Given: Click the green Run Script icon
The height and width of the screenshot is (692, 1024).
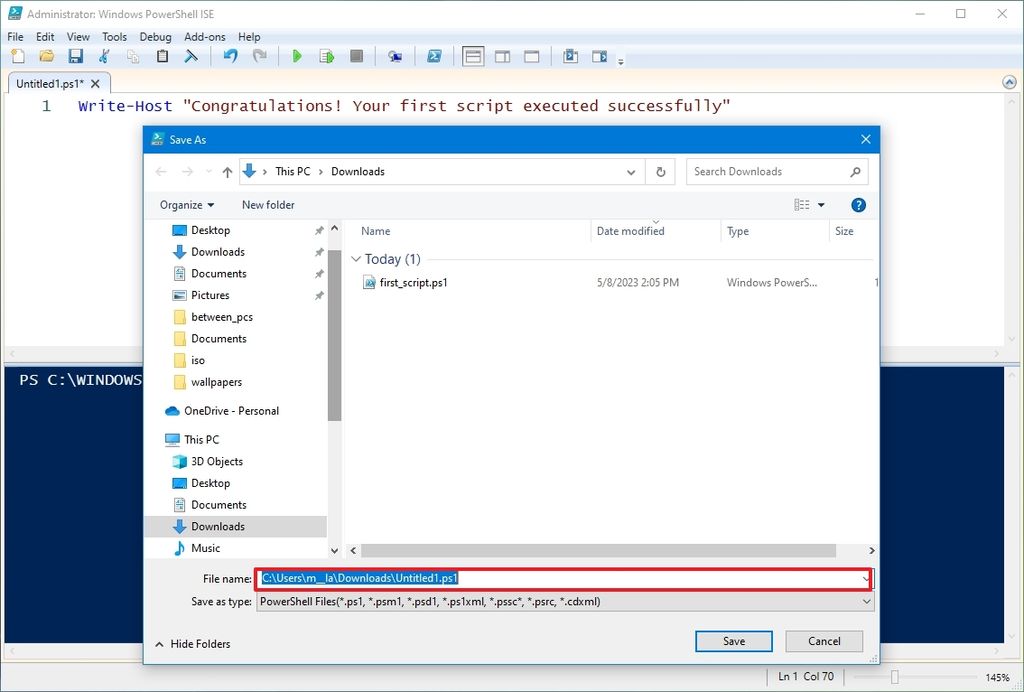Looking at the screenshot, I should [x=297, y=57].
